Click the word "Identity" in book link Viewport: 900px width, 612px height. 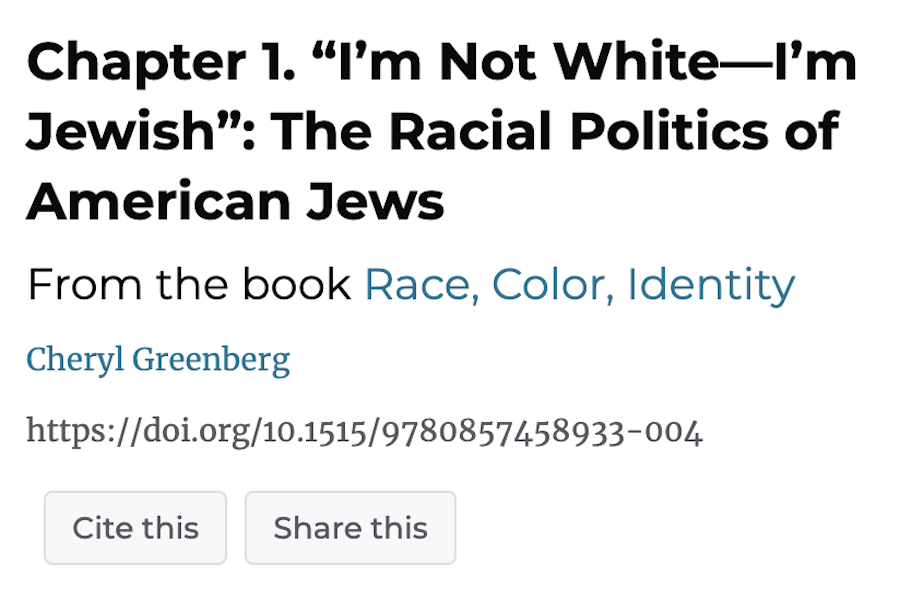click(x=710, y=285)
